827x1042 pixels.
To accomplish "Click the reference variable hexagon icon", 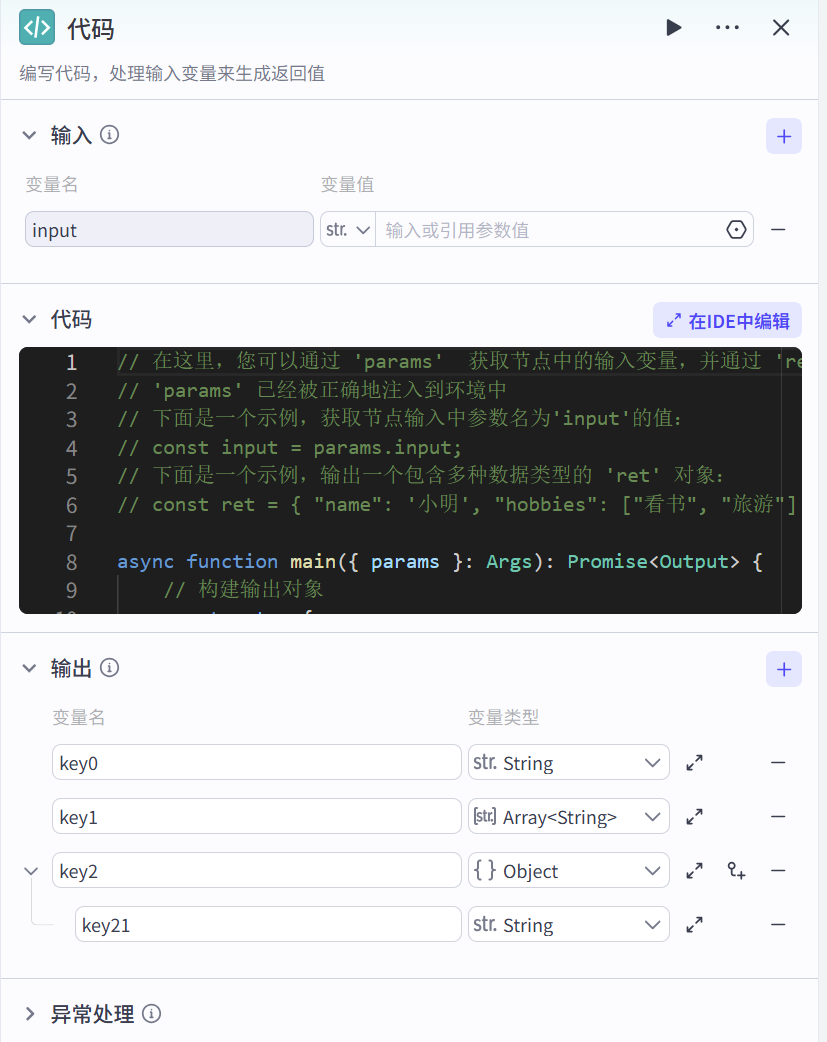I will (x=736, y=230).
